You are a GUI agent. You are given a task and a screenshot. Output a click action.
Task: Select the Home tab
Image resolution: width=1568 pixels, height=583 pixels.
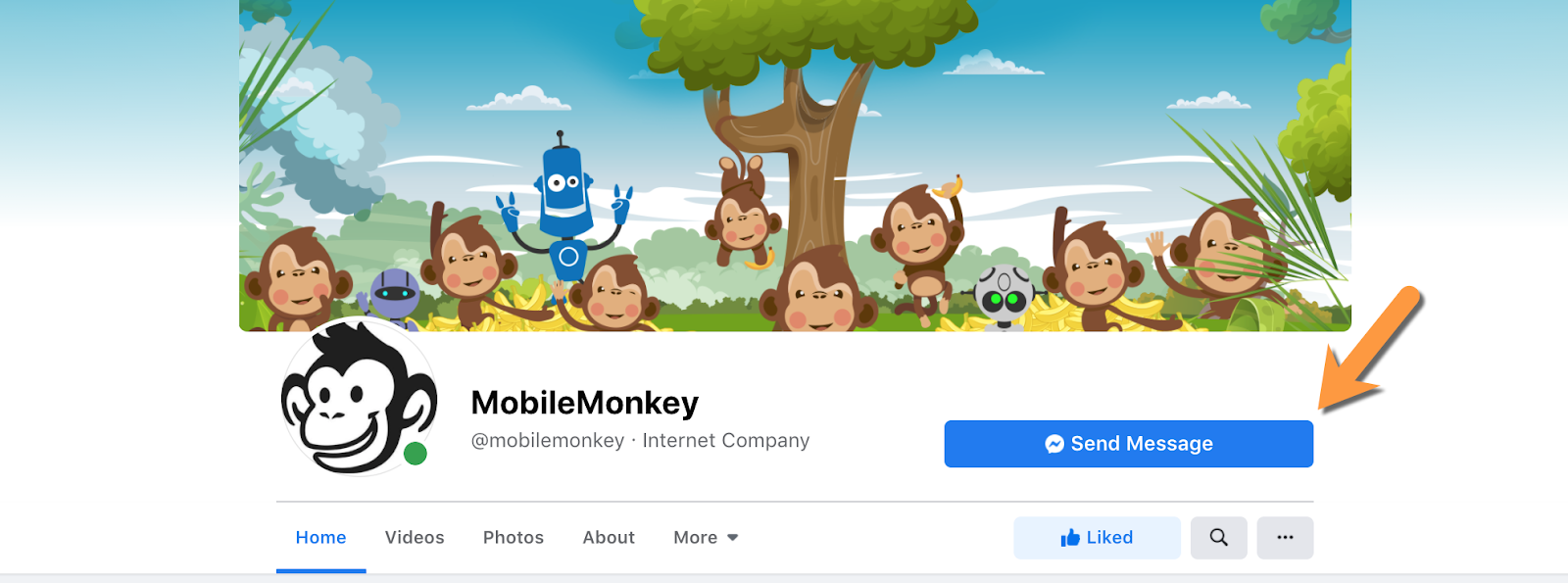320,538
